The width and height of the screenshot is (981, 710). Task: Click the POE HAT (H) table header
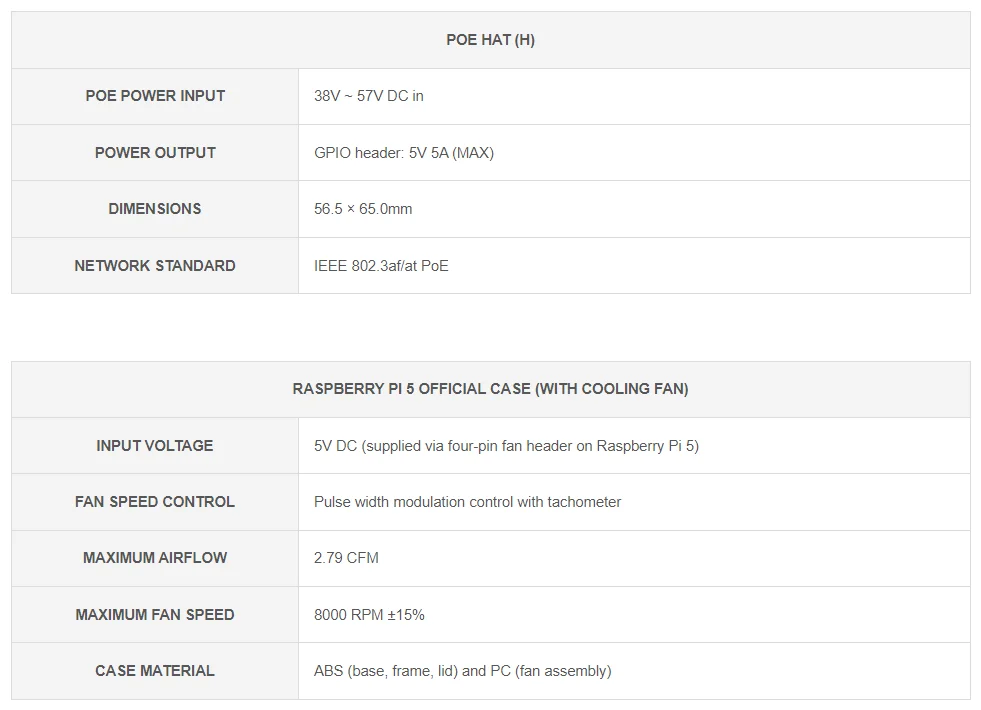[490, 40]
